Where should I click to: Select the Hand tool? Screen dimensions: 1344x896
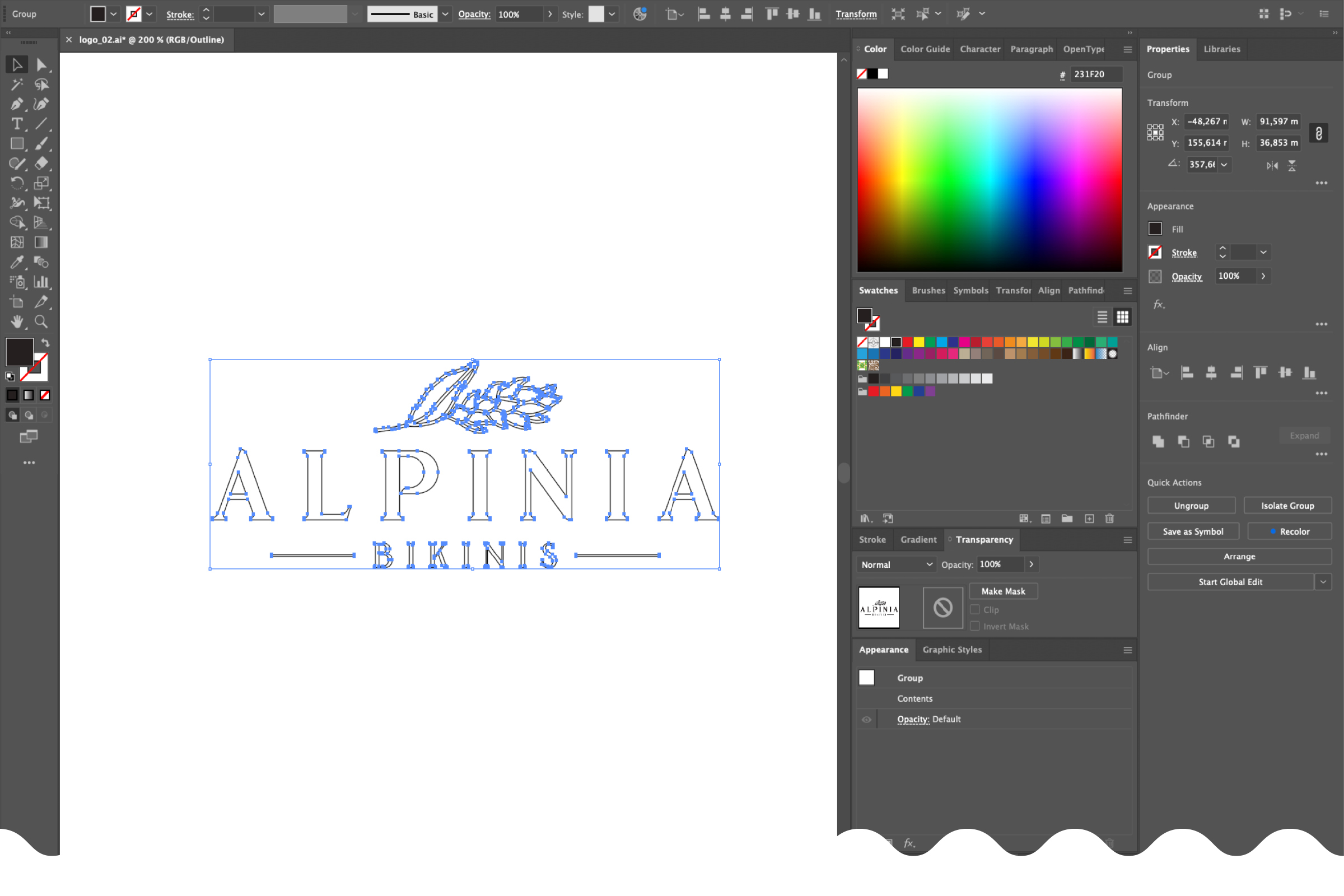click(17, 321)
